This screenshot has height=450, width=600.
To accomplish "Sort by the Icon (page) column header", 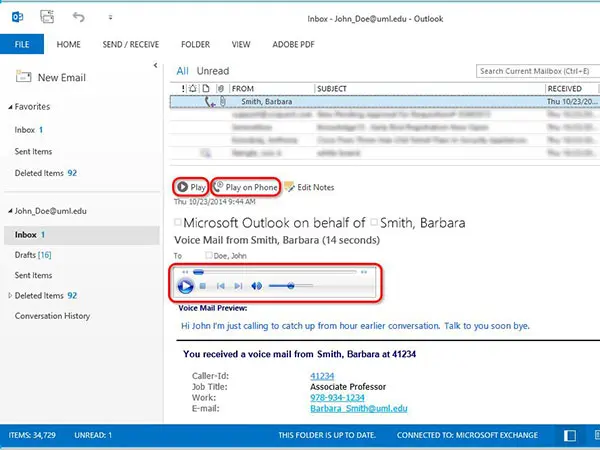I will point(206,89).
